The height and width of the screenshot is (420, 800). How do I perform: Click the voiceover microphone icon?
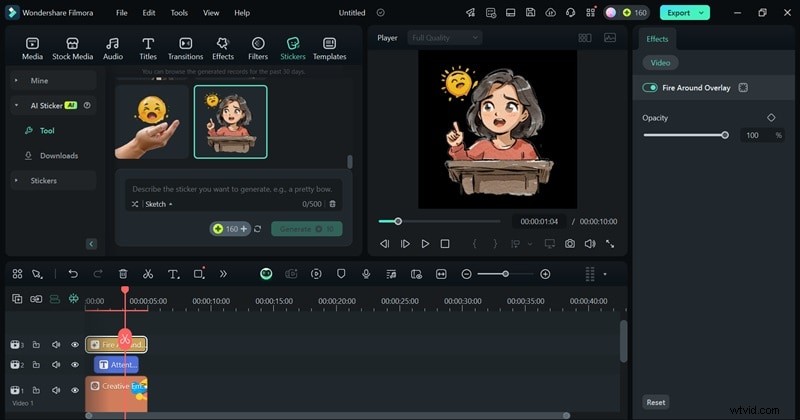(366, 274)
